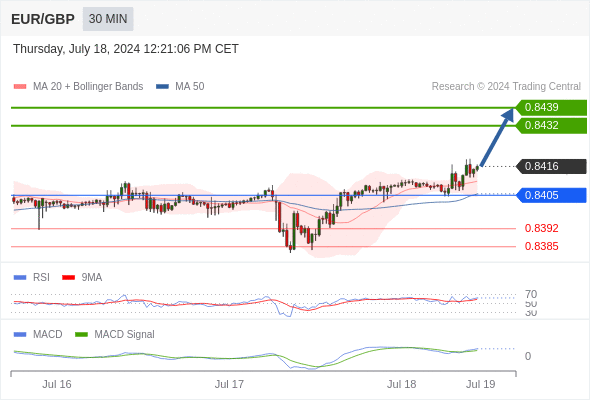Click the Jul 18 date axis label
This screenshot has height=400, width=590.
pos(401,384)
